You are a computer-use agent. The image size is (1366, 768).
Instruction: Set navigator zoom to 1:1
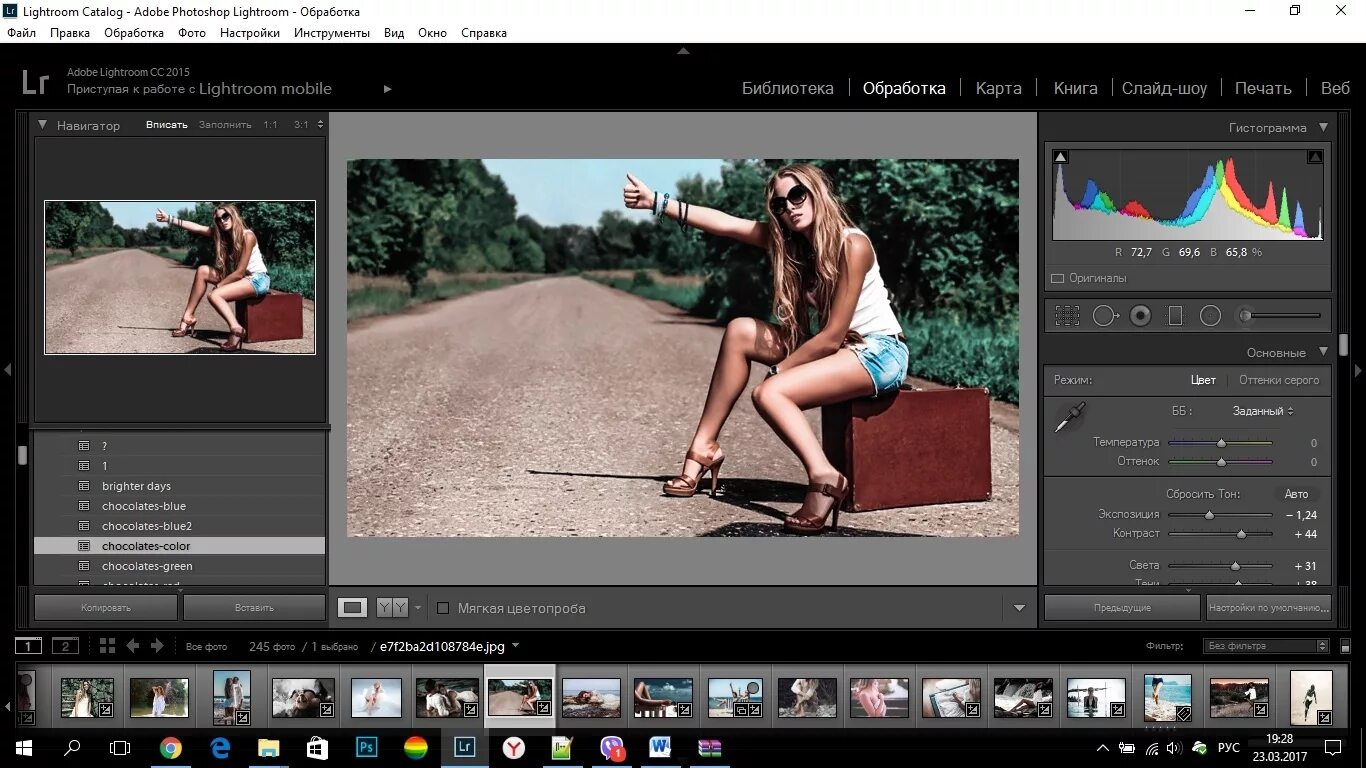[x=271, y=125]
